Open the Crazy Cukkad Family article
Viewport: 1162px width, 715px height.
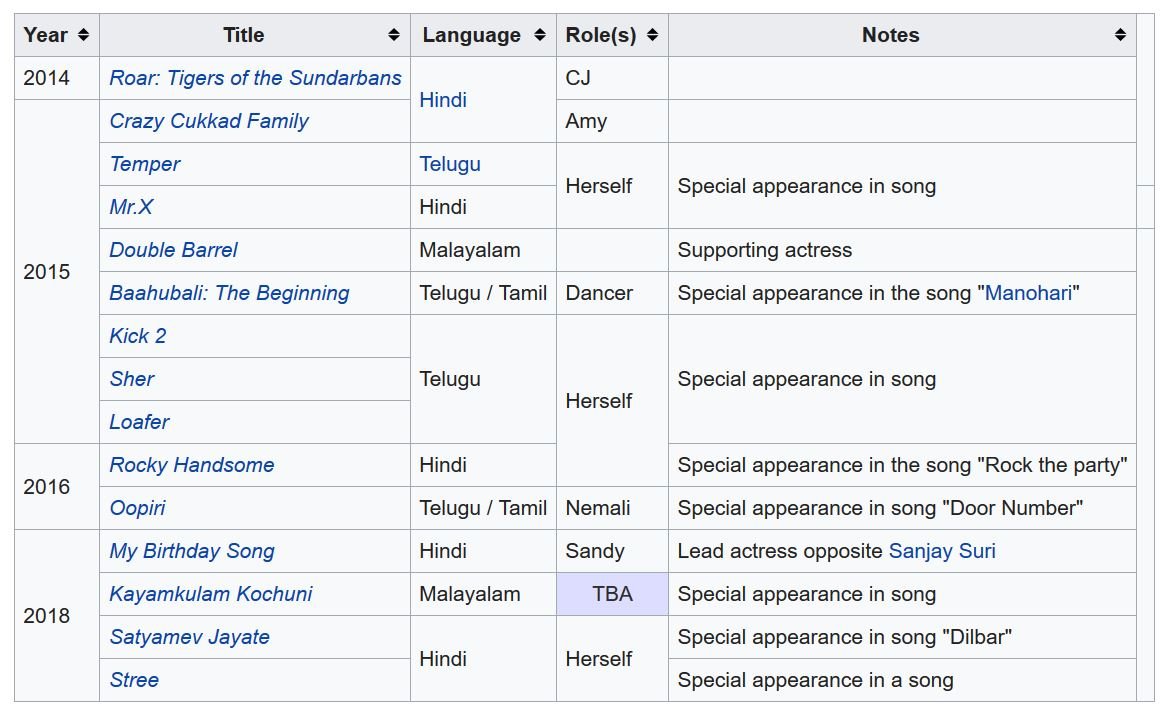point(208,121)
